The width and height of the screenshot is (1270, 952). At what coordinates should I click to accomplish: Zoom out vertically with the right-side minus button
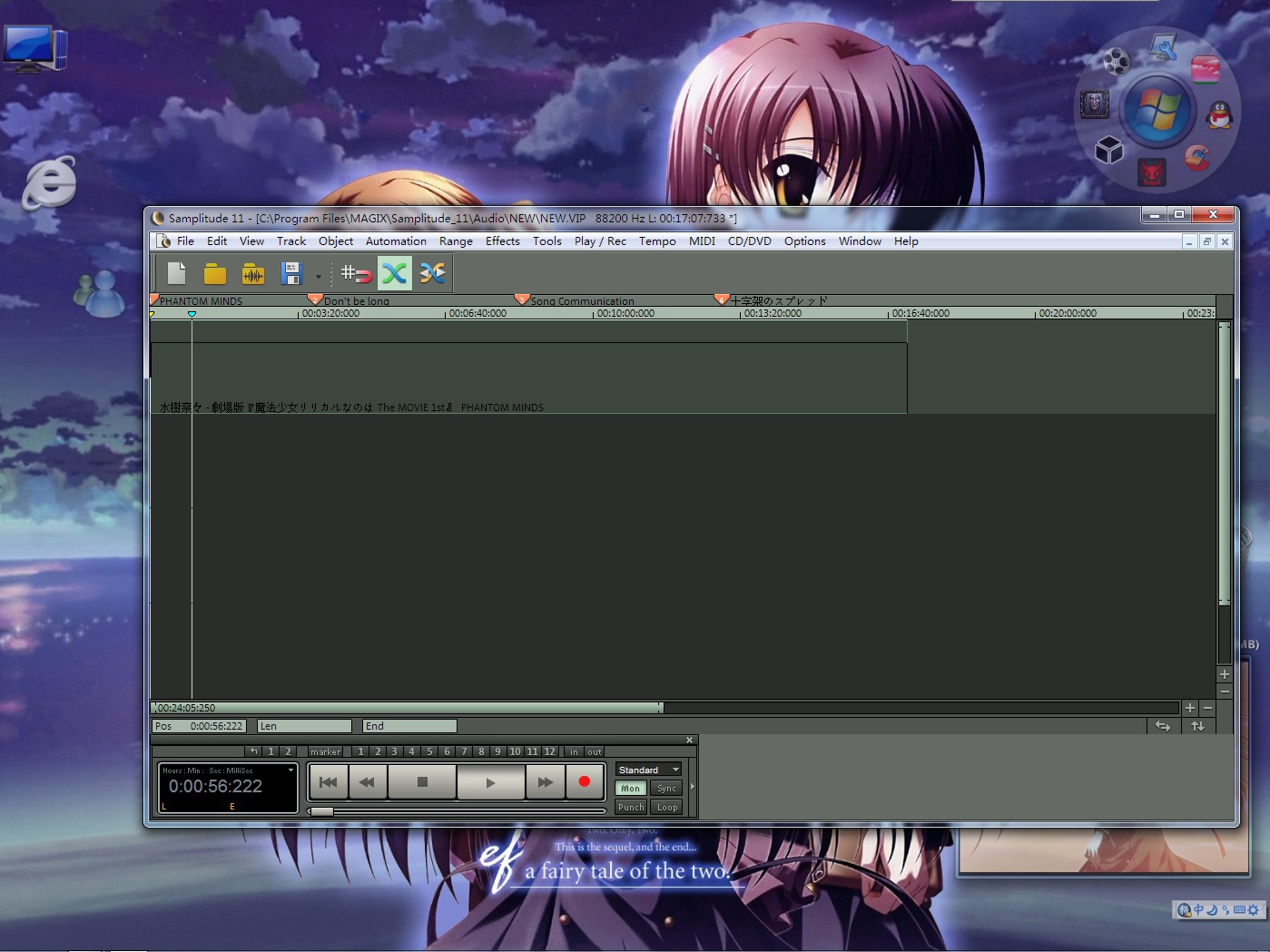pos(1225,692)
